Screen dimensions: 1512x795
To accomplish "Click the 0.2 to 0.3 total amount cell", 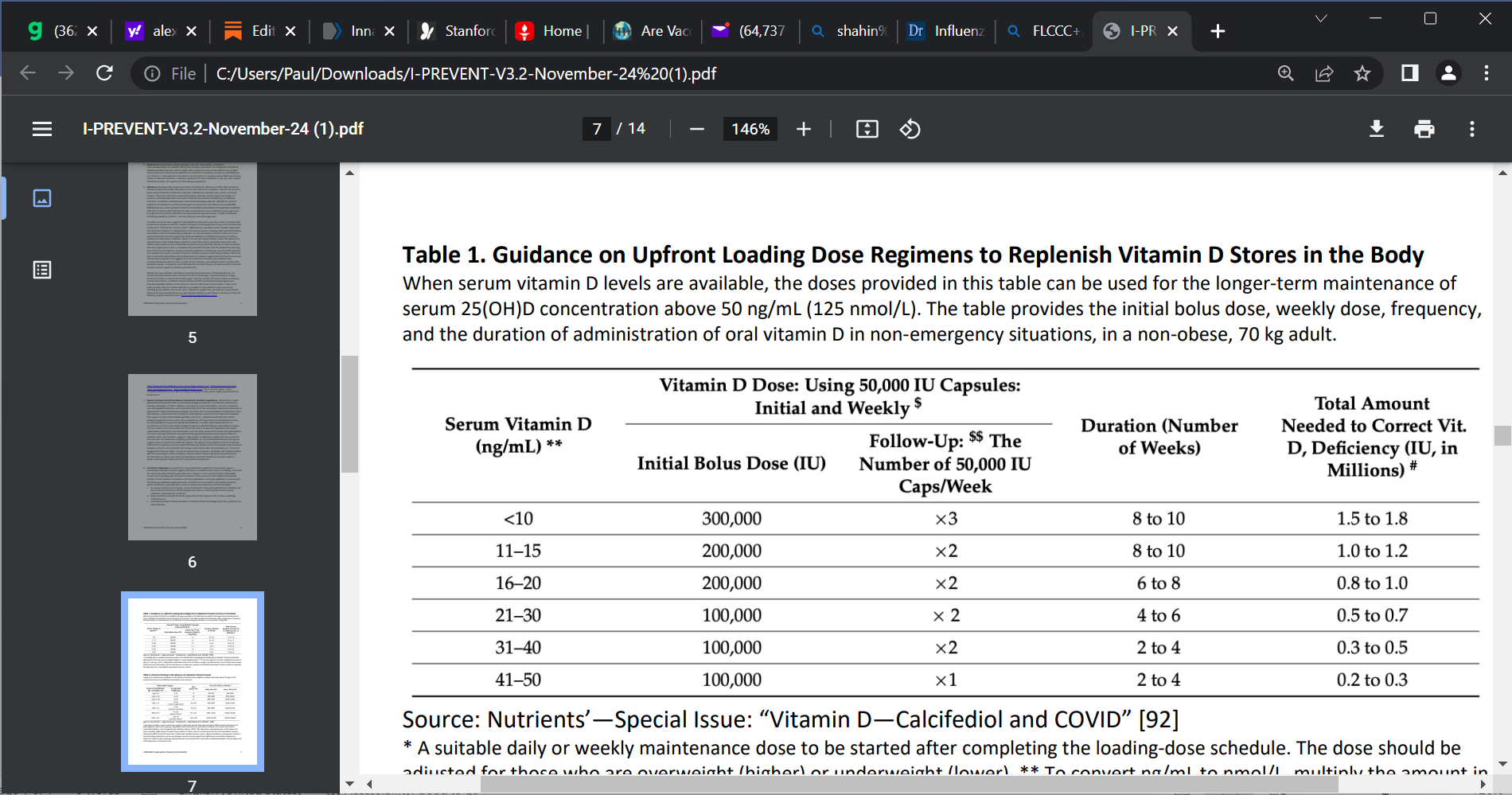I will (1372, 680).
